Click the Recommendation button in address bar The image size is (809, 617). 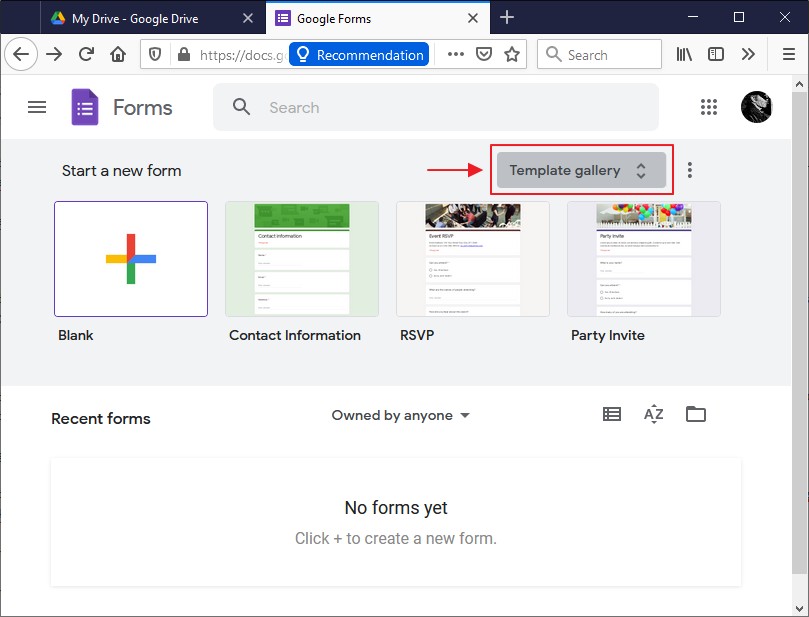coord(359,55)
